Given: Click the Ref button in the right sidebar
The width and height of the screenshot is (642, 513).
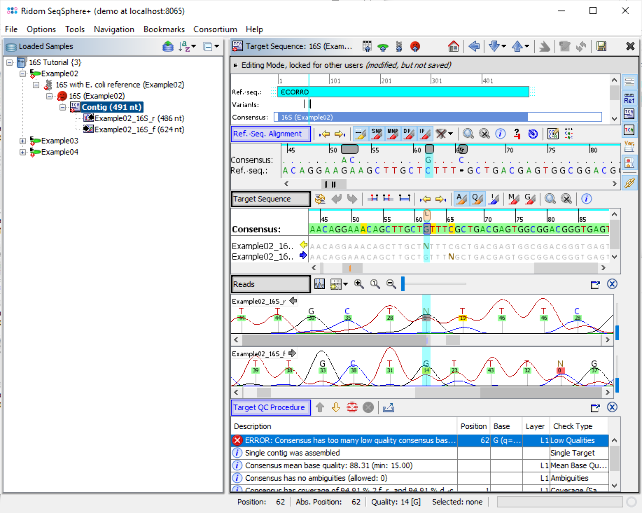Looking at the screenshot, I should tap(629, 98).
